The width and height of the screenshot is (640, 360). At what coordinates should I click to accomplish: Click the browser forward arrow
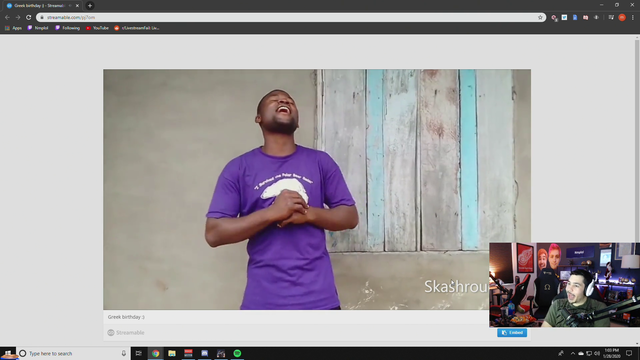[x=18, y=18]
